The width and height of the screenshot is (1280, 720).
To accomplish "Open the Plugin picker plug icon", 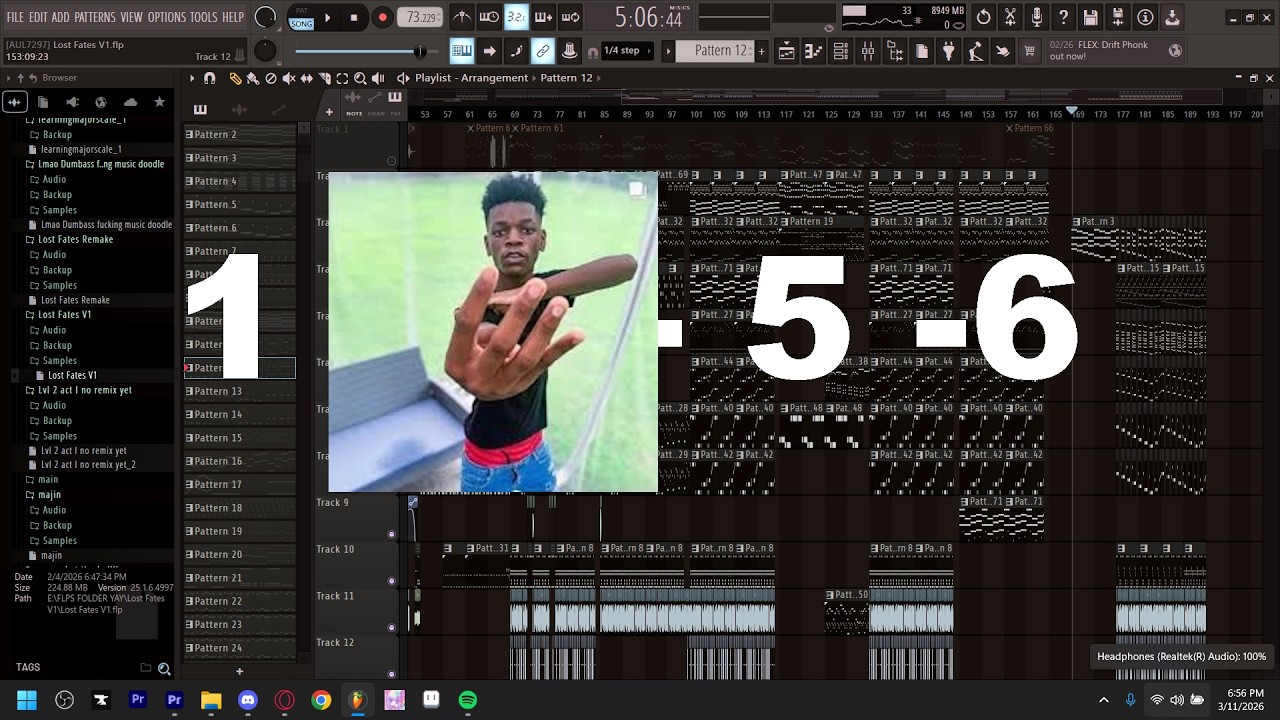I will click(949, 51).
